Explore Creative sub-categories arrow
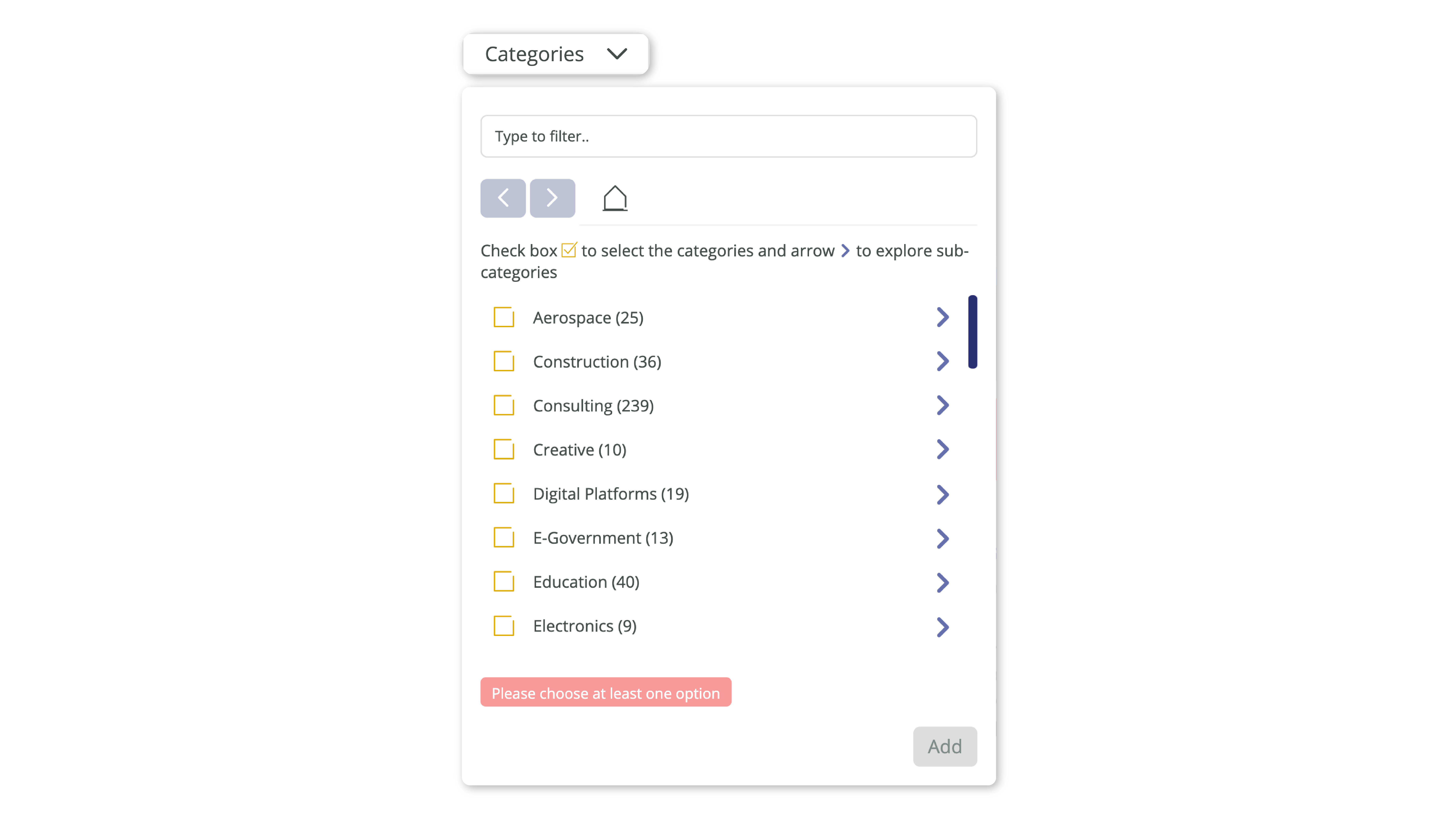The image size is (1456, 819). tap(942, 449)
